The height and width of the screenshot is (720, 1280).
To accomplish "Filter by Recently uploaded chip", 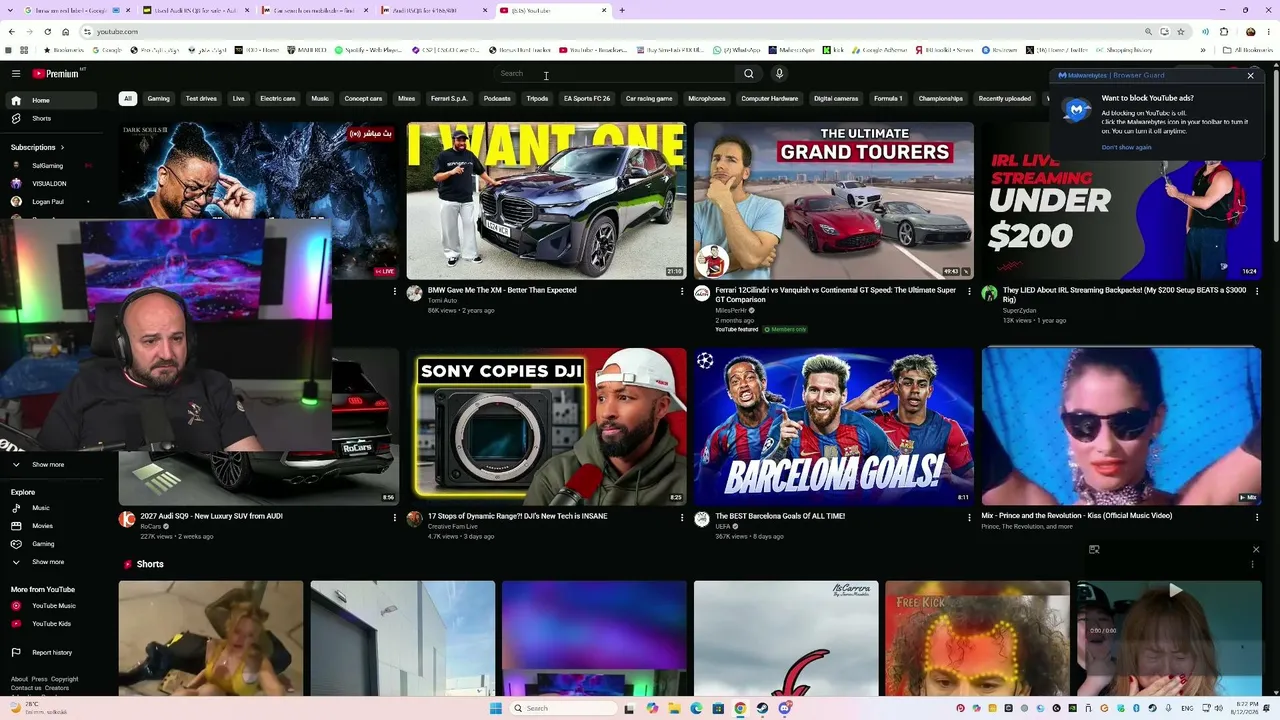I will [1004, 99].
